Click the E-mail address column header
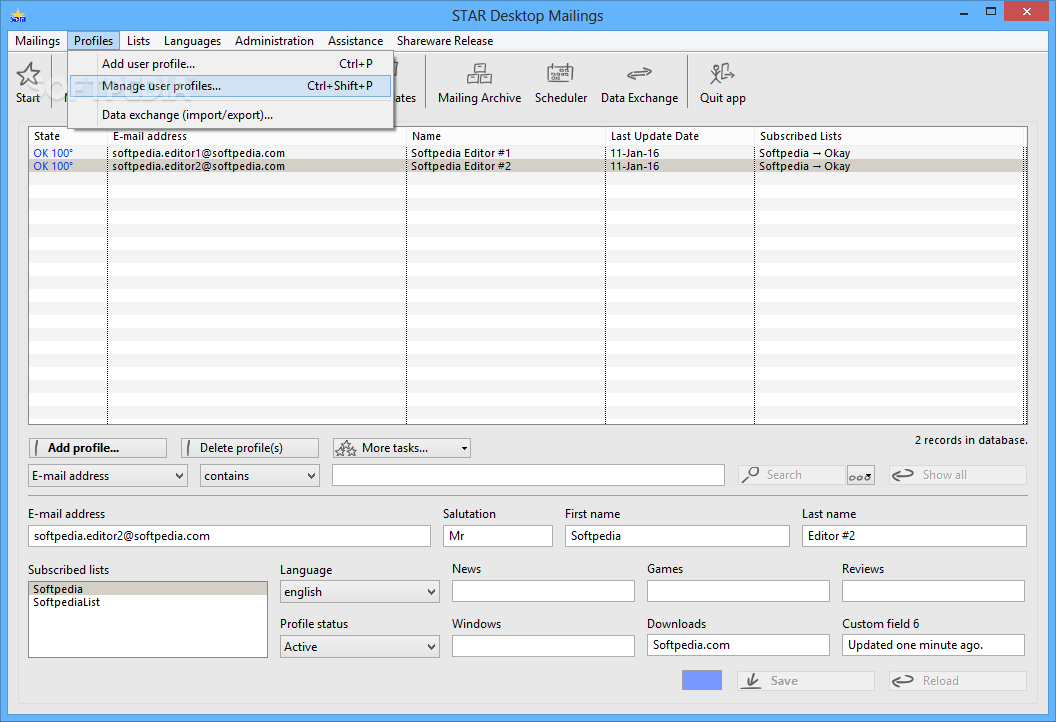1056x722 pixels. click(257, 136)
